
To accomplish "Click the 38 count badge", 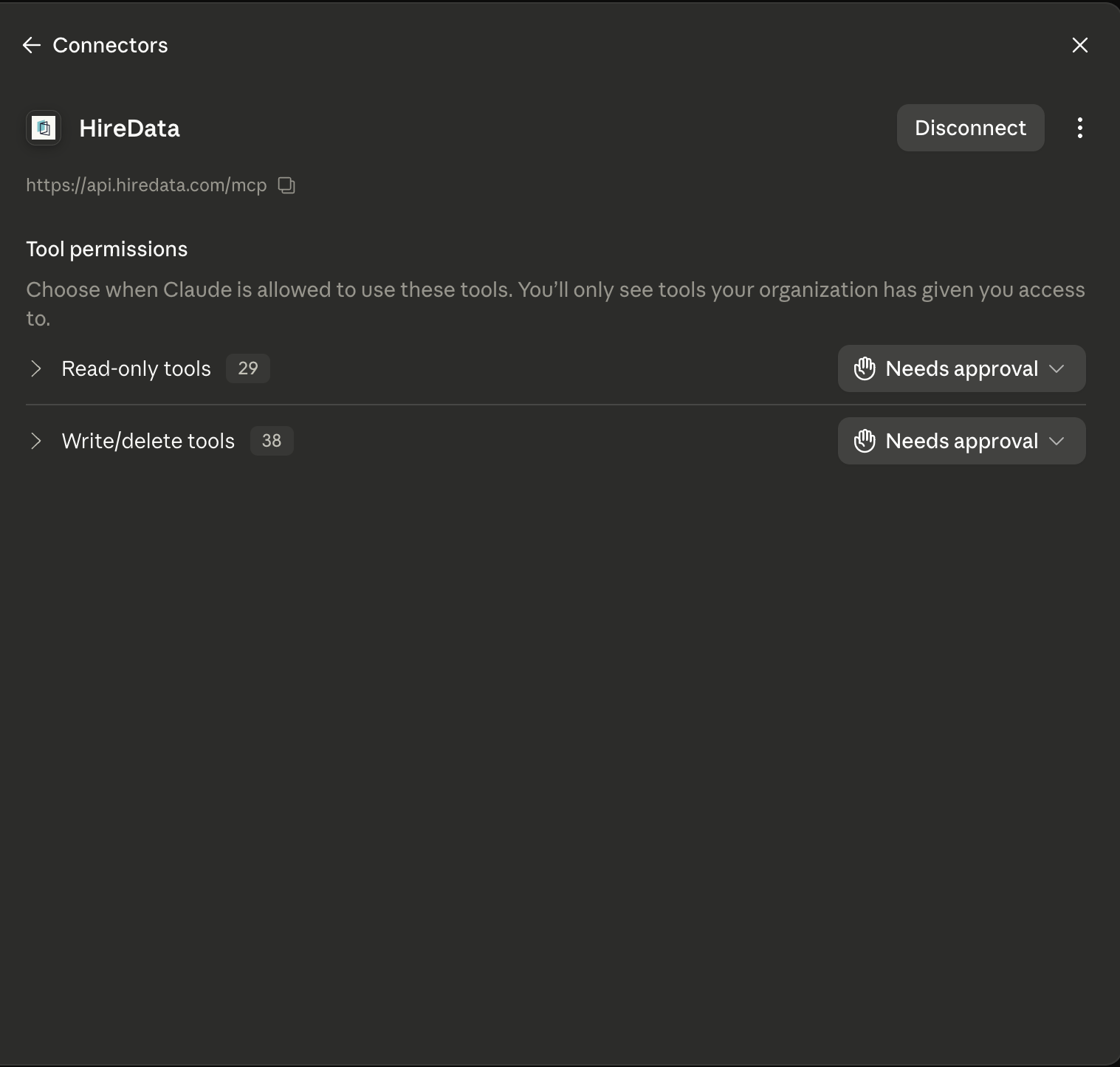I will click(x=272, y=441).
